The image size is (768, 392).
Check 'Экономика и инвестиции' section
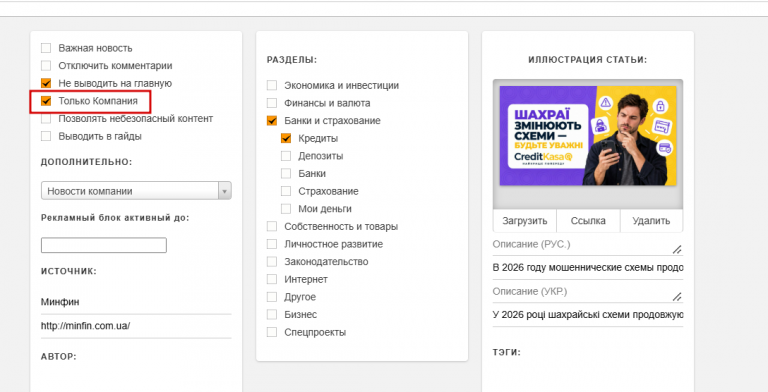tap(272, 85)
